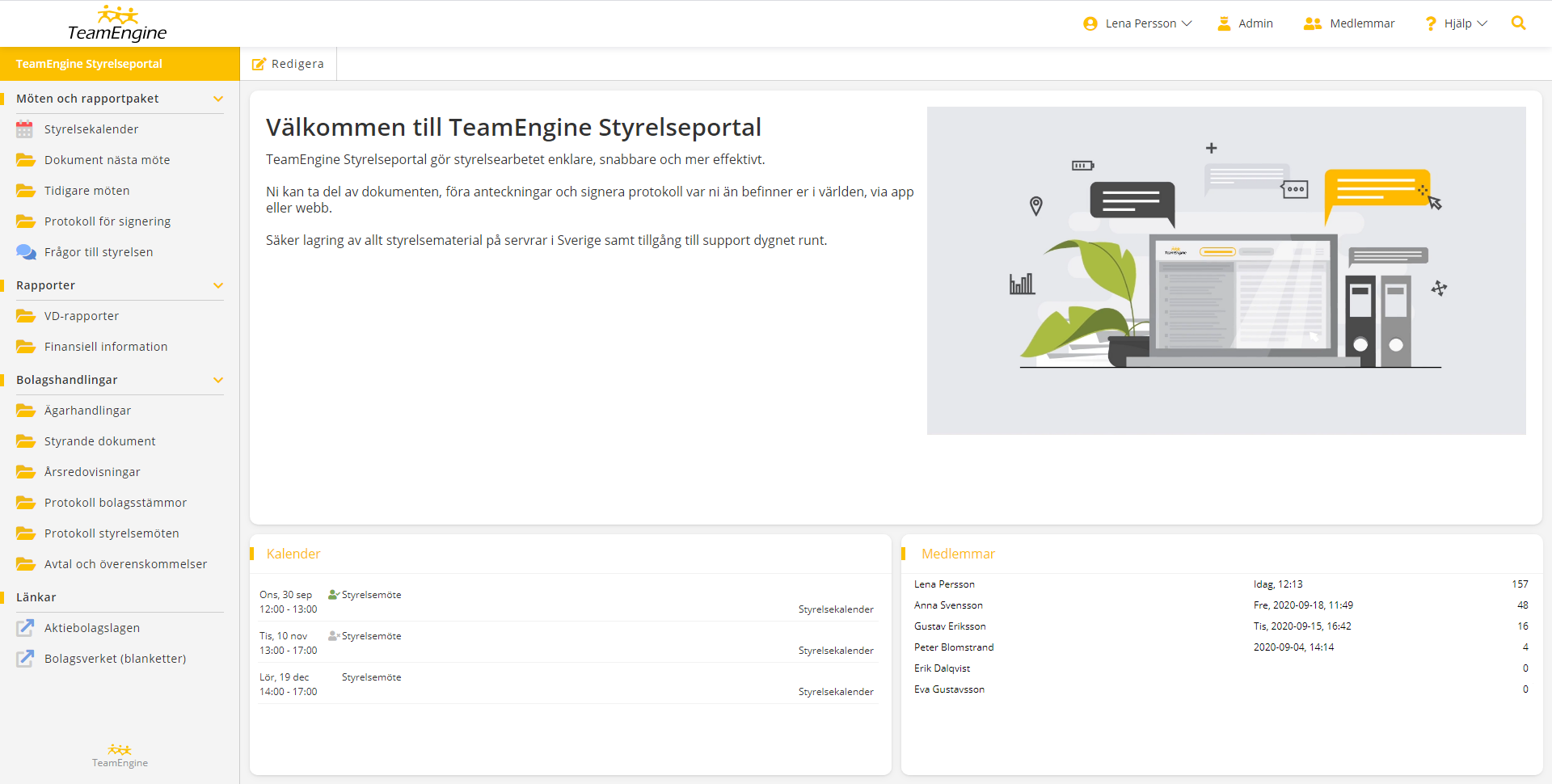
Task: Open Dokument nästa möte
Action: pos(108,160)
